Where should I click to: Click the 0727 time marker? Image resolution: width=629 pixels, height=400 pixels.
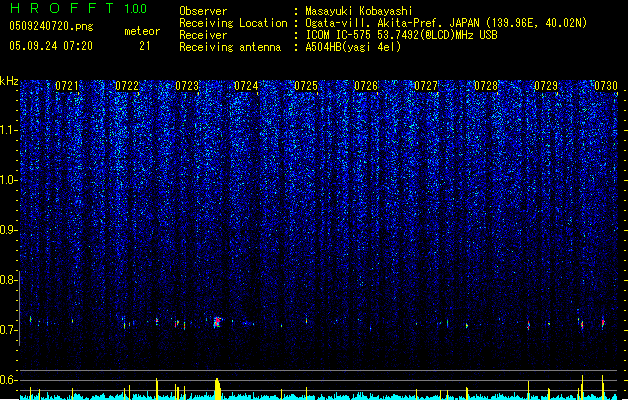[x=426, y=86]
